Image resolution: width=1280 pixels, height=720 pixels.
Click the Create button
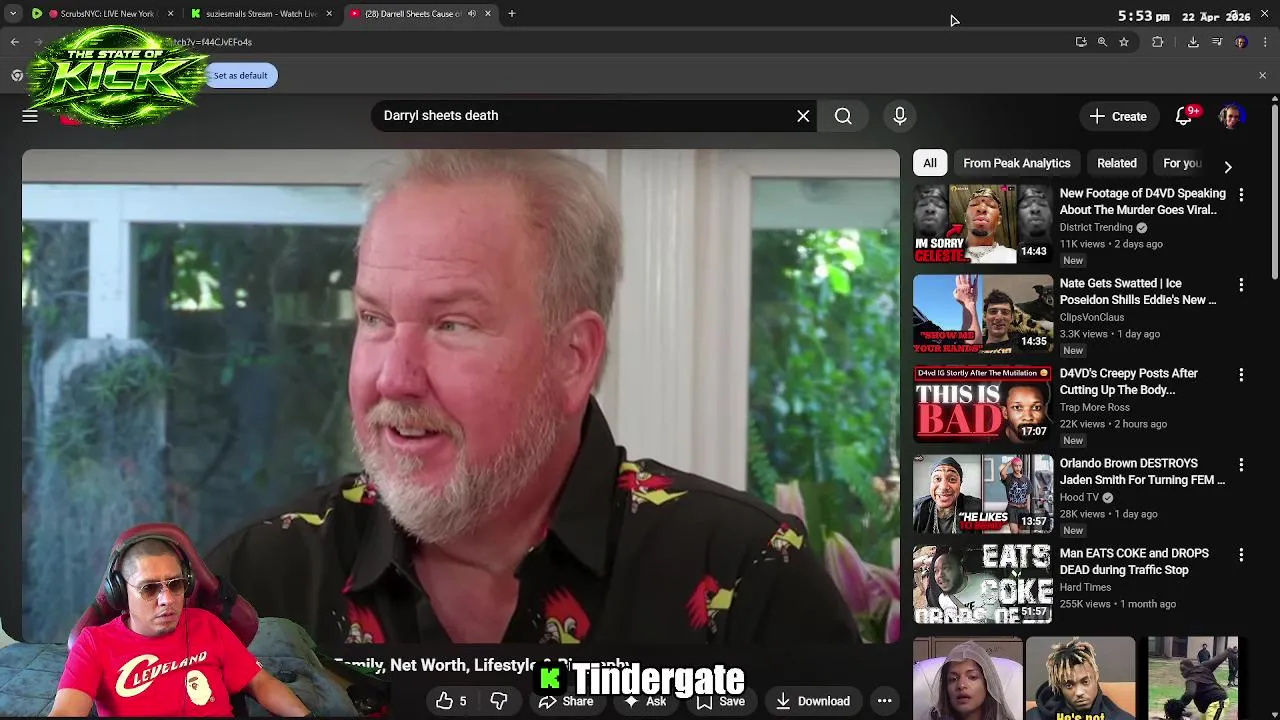[1118, 116]
